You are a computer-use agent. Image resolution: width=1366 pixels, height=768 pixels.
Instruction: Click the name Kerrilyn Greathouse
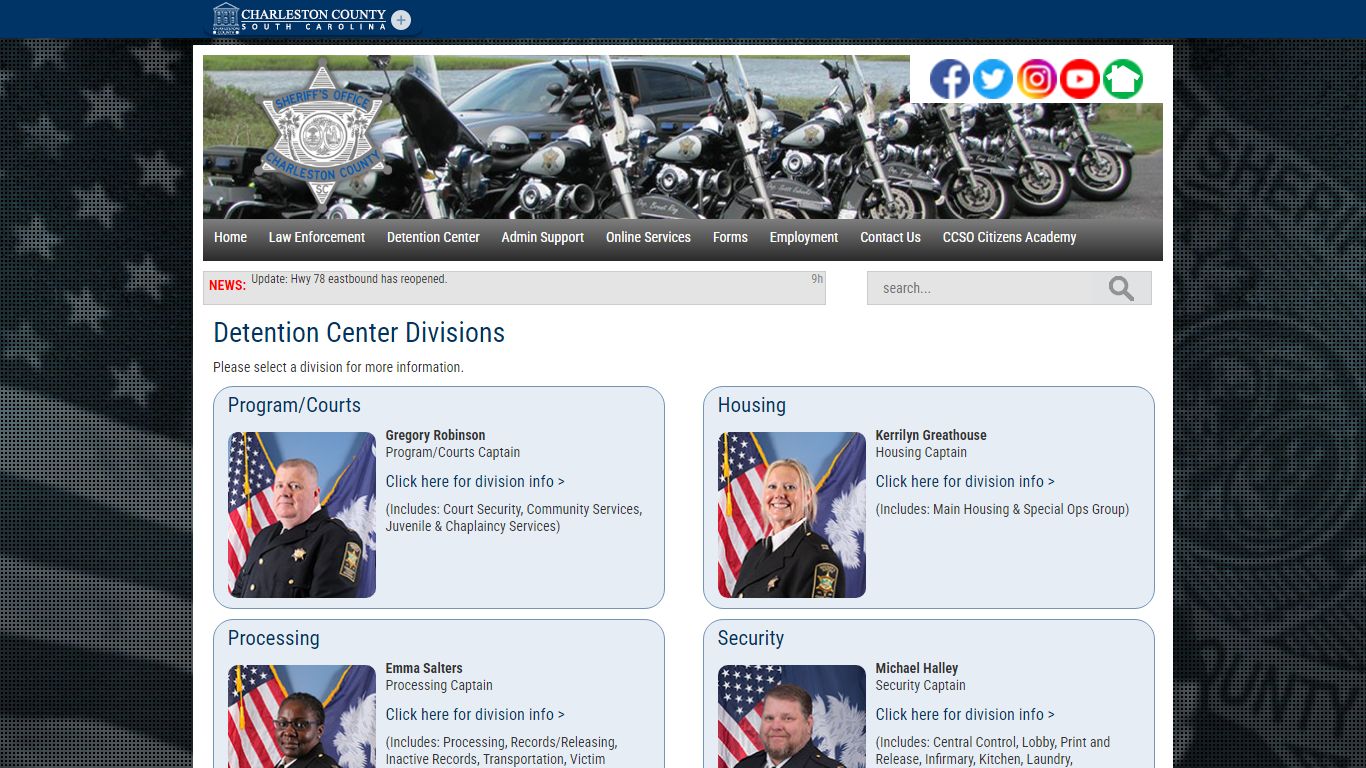point(931,435)
